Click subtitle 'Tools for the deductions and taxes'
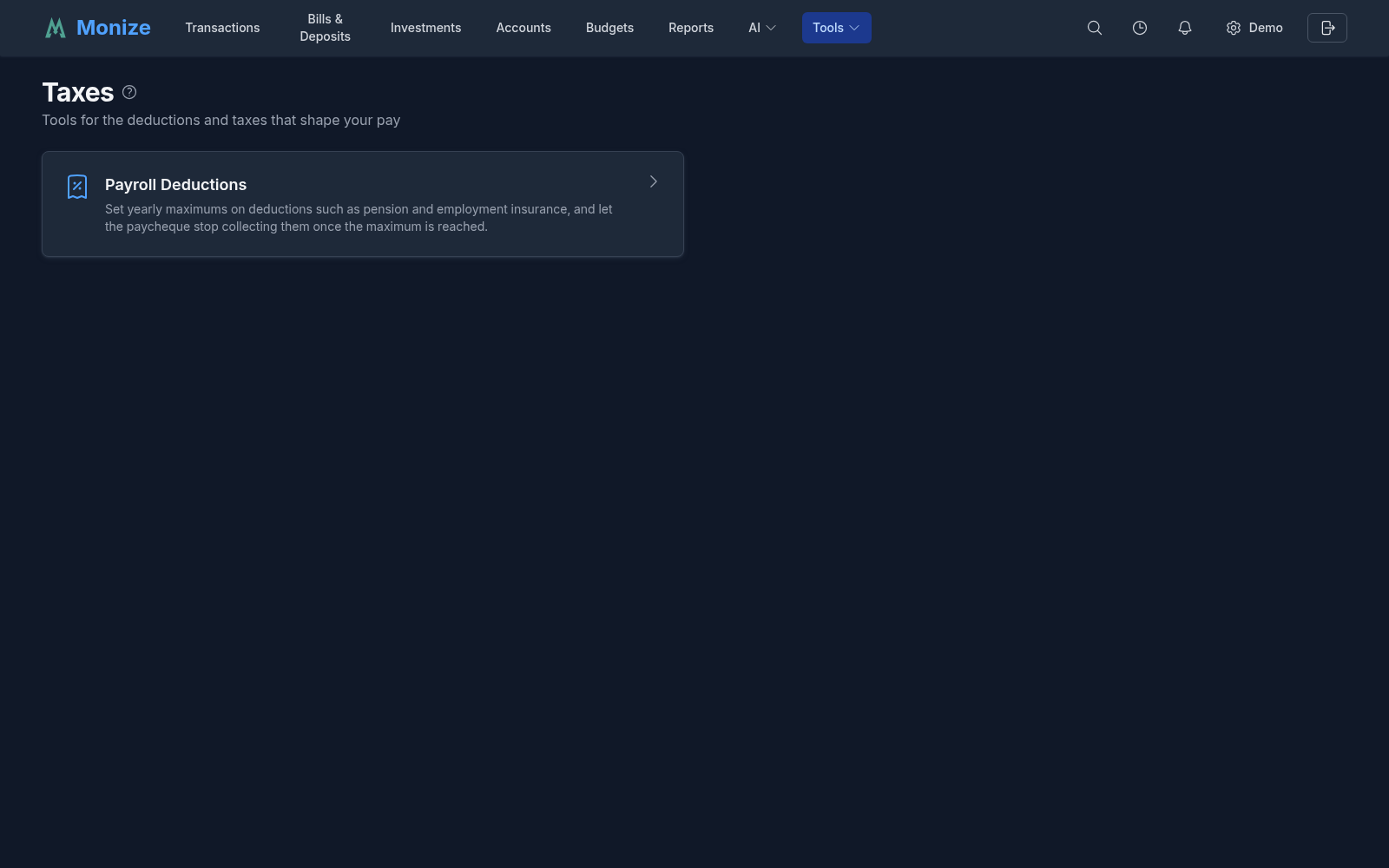The image size is (1389, 868). 221,120
